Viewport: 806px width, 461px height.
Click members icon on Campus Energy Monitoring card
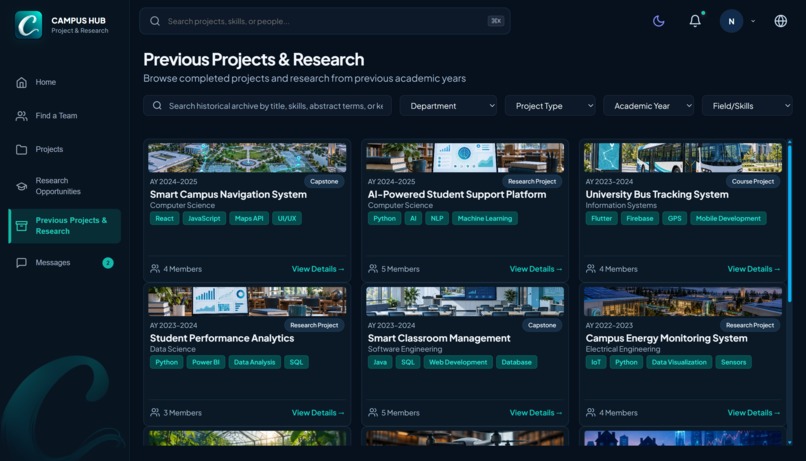point(591,412)
